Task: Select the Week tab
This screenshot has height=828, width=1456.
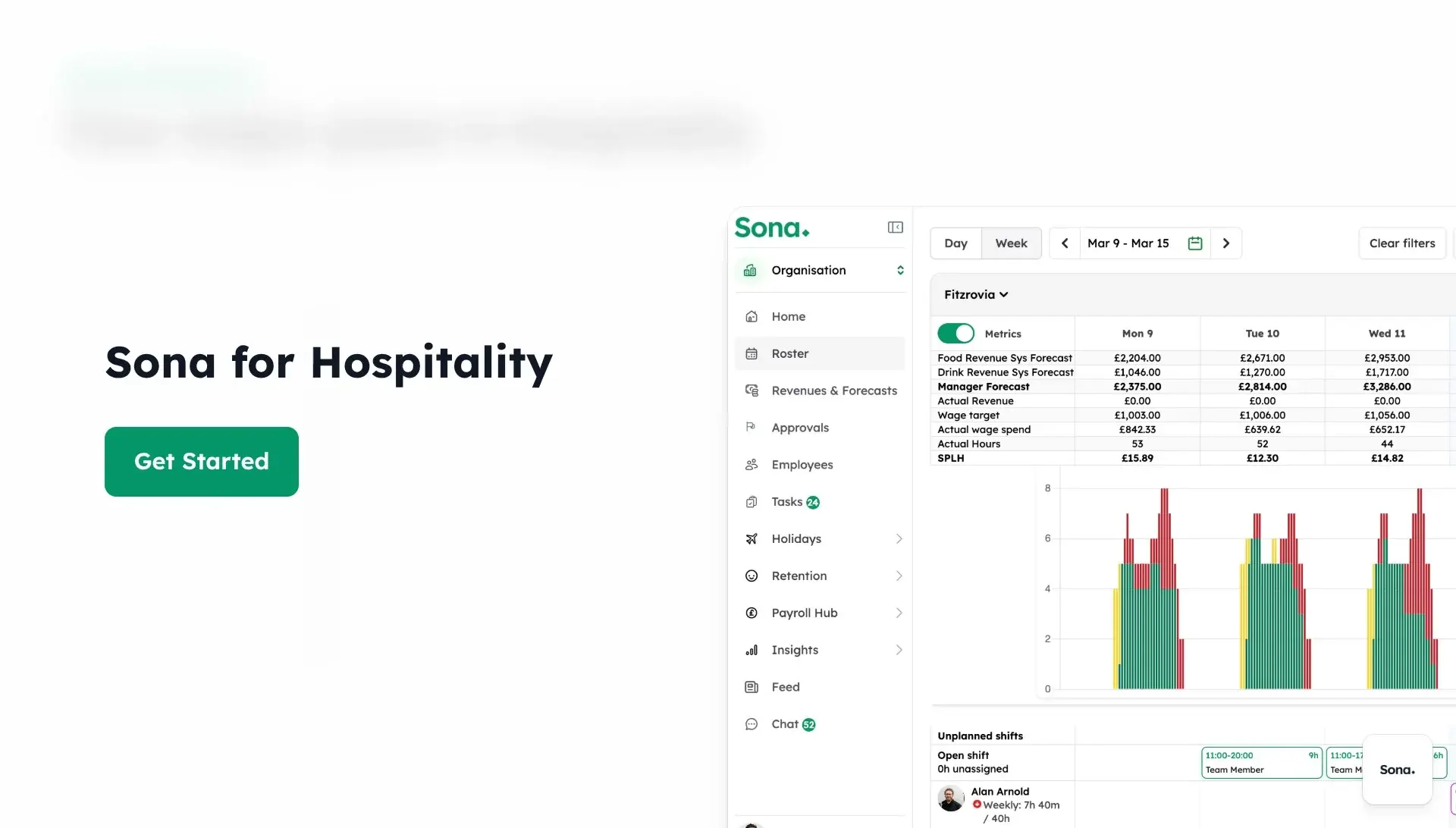Action: click(x=1011, y=243)
